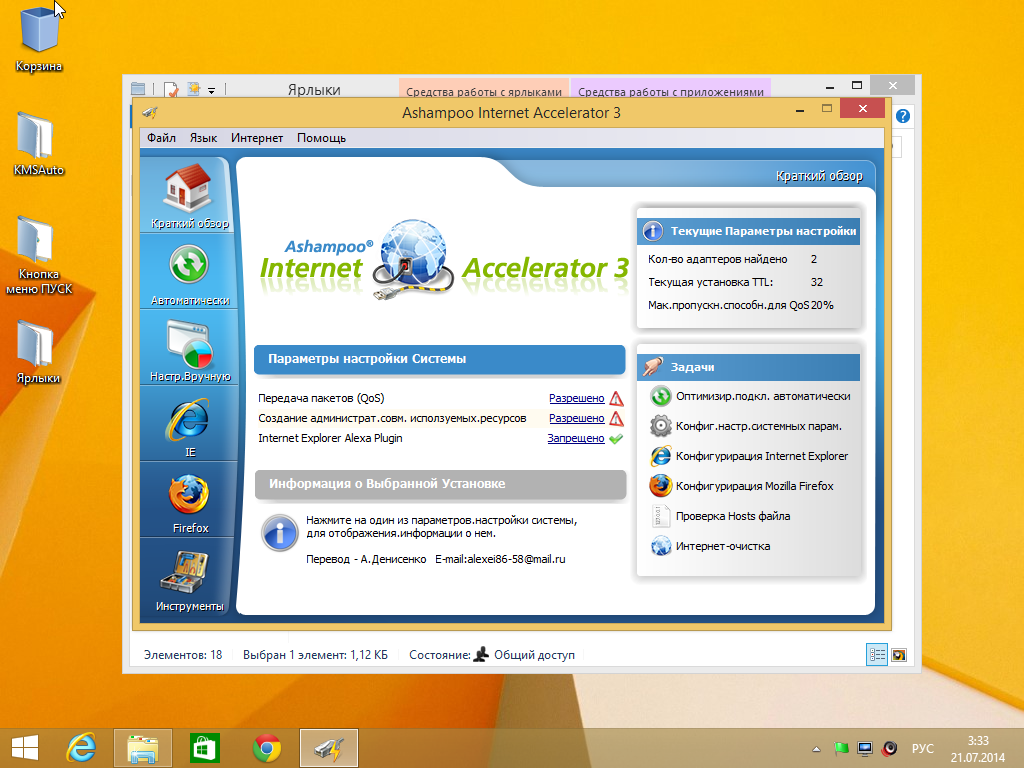Click the Конфигурирация Internet Explorer task icon

tap(661, 456)
